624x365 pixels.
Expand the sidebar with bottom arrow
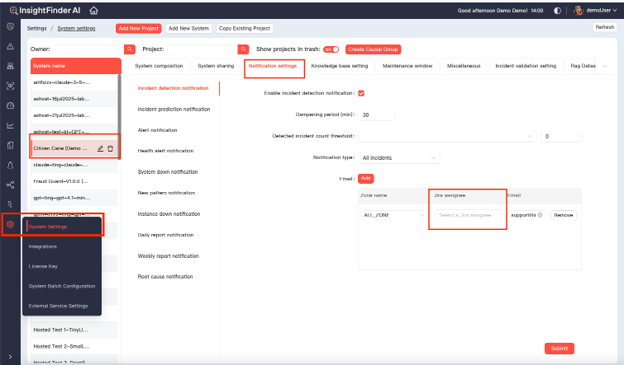pyautogui.click(x=10, y=357)
